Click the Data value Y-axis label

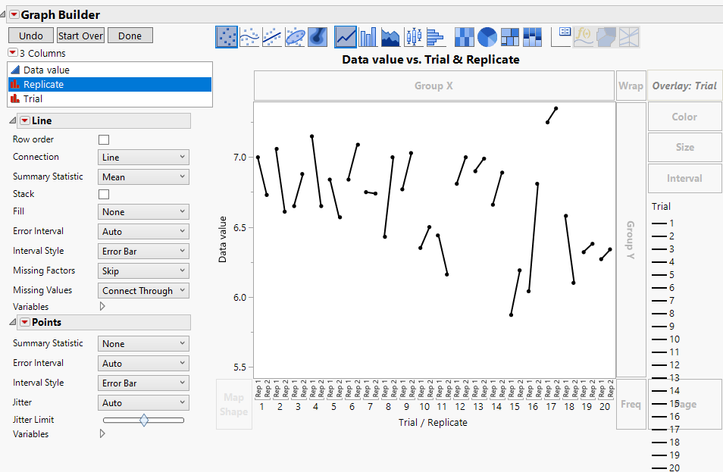[x=222, y=239]
